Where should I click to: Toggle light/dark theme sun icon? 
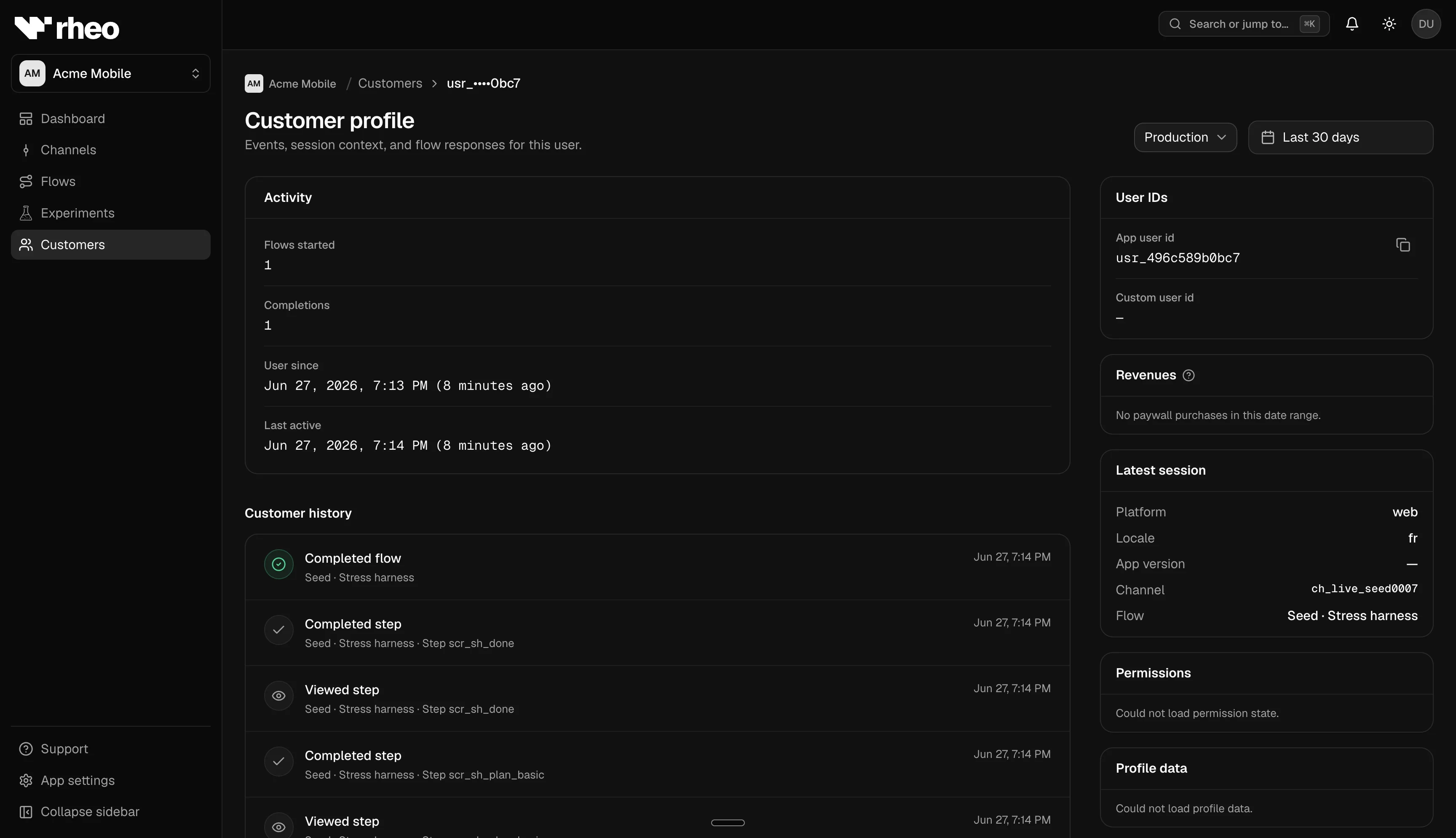click(x=1389, y=24)
